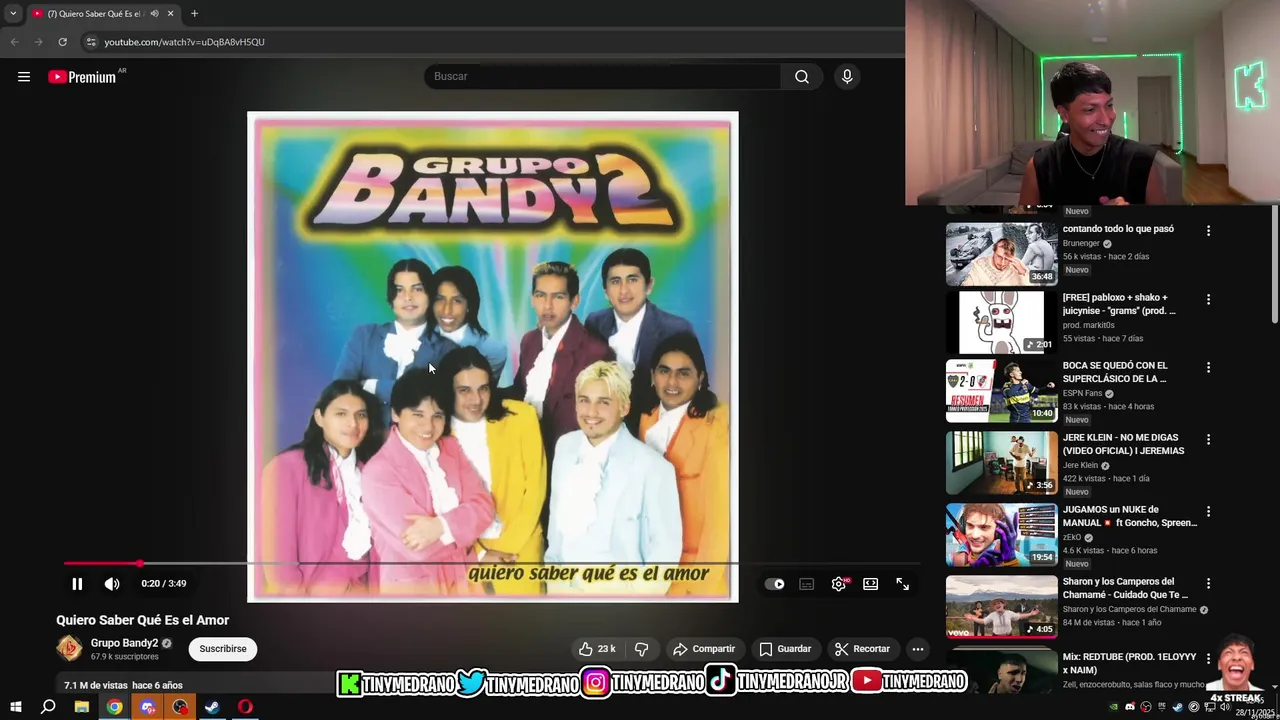
Task: Open player settings gear
Action: point(839,584)
